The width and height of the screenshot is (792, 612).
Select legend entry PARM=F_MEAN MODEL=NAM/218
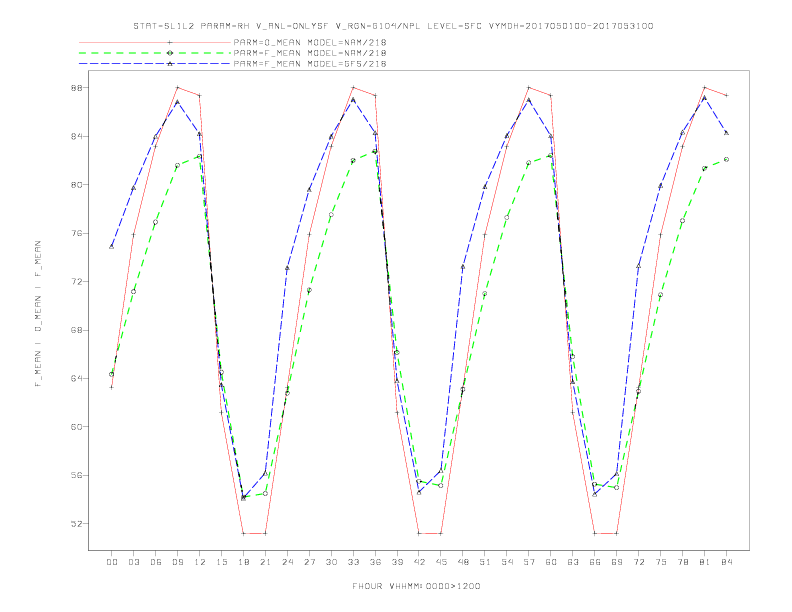(x=310, y=53)
